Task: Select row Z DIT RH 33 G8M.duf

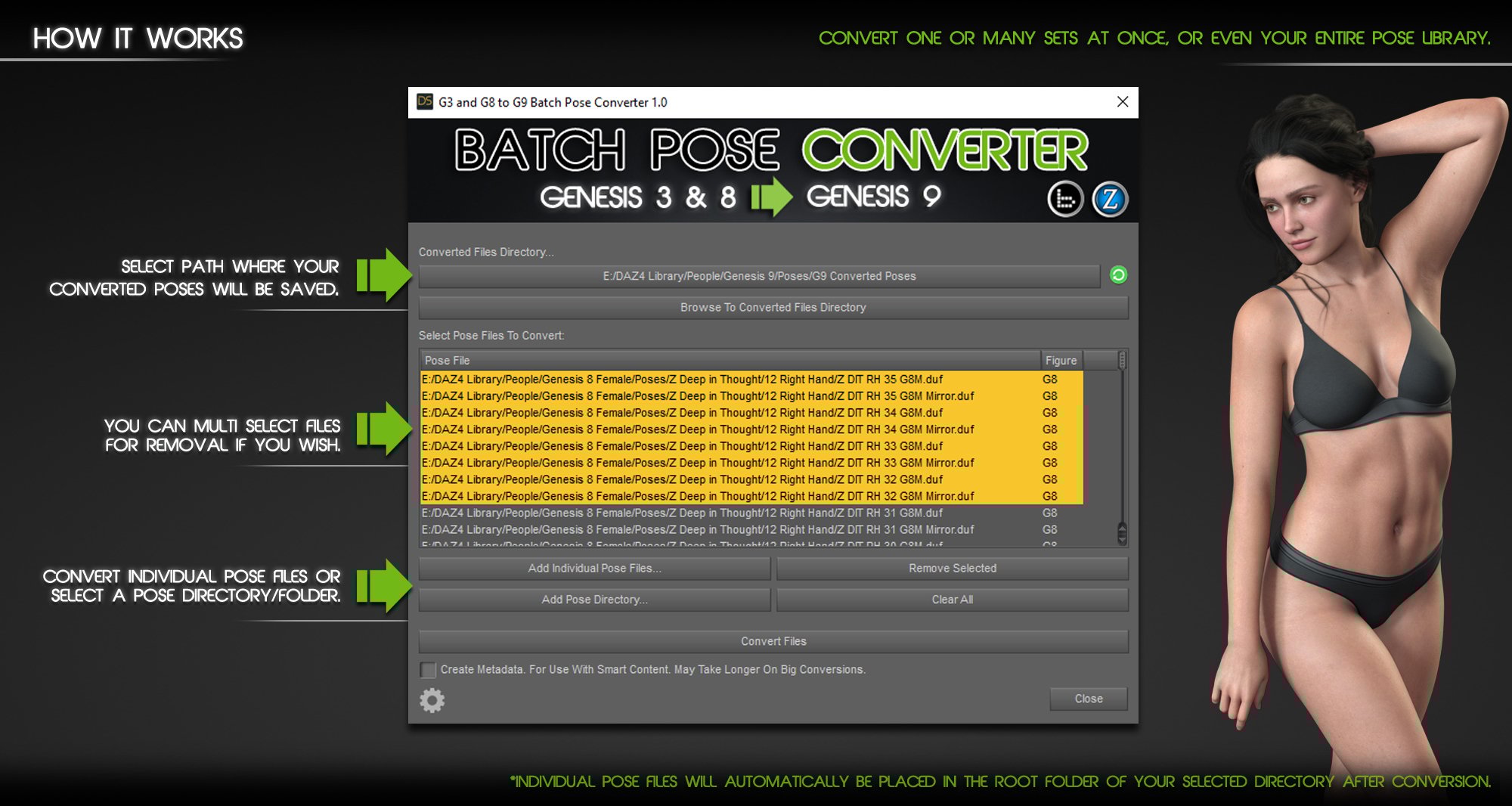Action: click(x=751, y=446)
